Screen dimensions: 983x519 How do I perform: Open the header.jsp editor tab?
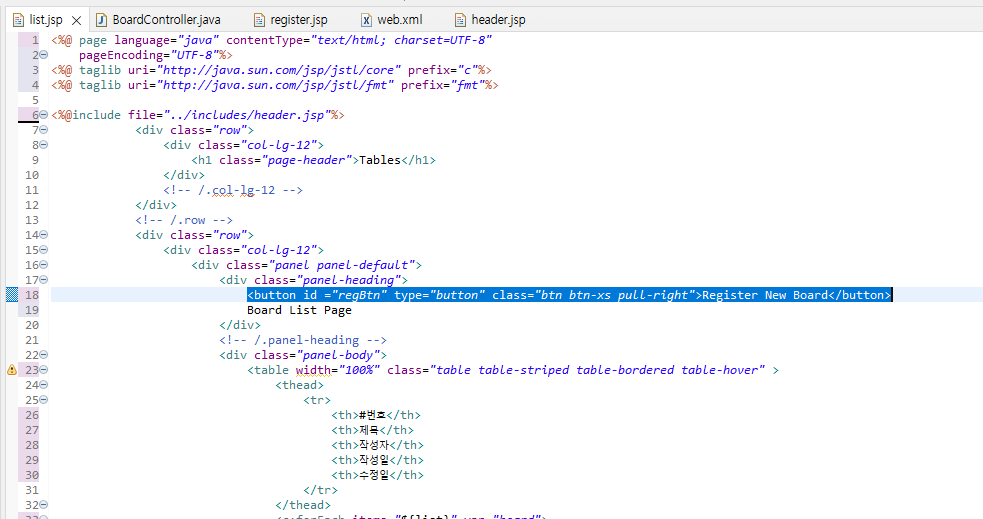tap(498, 20)
